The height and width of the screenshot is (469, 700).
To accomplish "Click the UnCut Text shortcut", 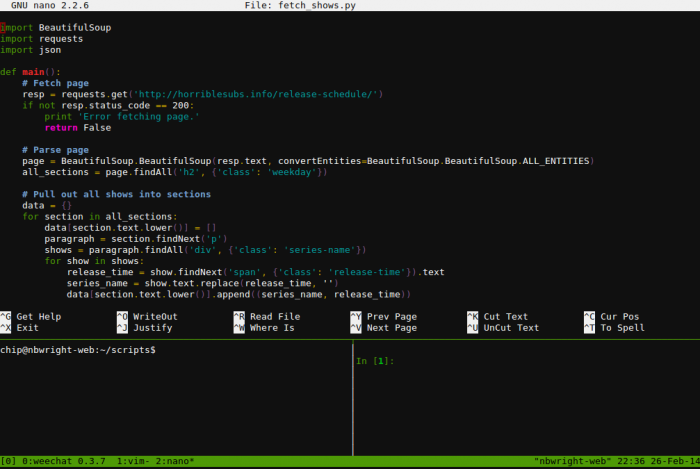I will click(504, 328).
